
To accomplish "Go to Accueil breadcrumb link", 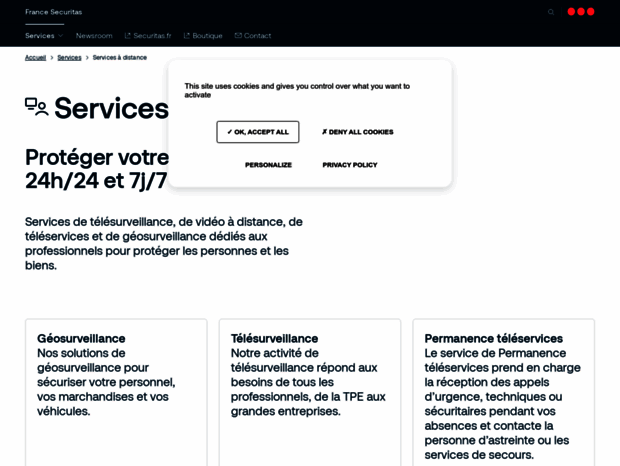I will pyautogui.click(x=36, y=58).
